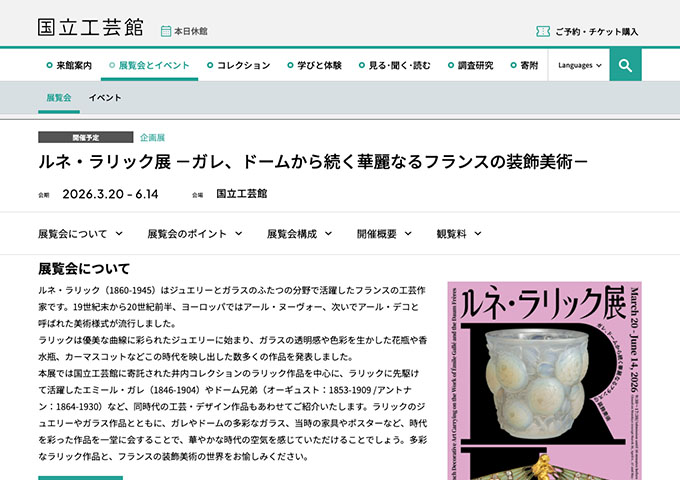Click the 企画展 category link
Image resolution: width=680 pixels, height=480 pixels.
tap(152, 137)
